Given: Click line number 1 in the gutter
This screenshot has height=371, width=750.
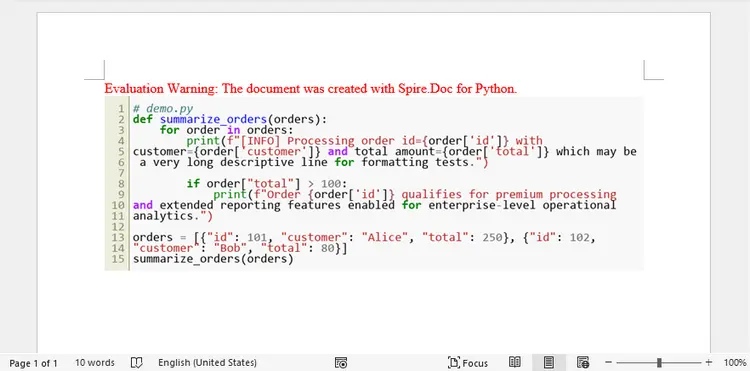Looking at the screenshot, I should (121, 109).
